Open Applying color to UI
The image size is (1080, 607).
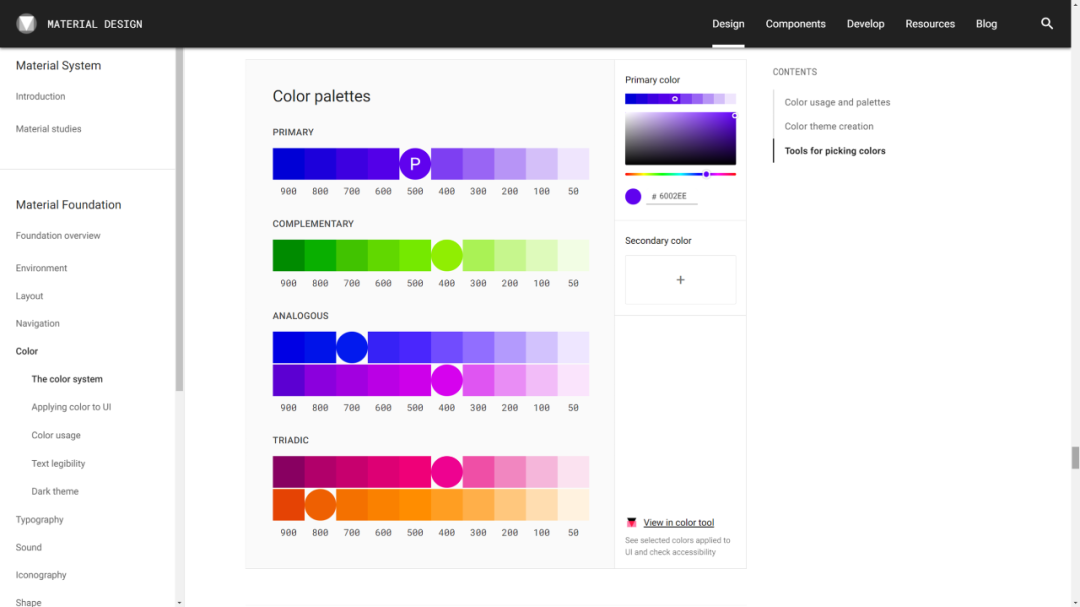(71, 407)
